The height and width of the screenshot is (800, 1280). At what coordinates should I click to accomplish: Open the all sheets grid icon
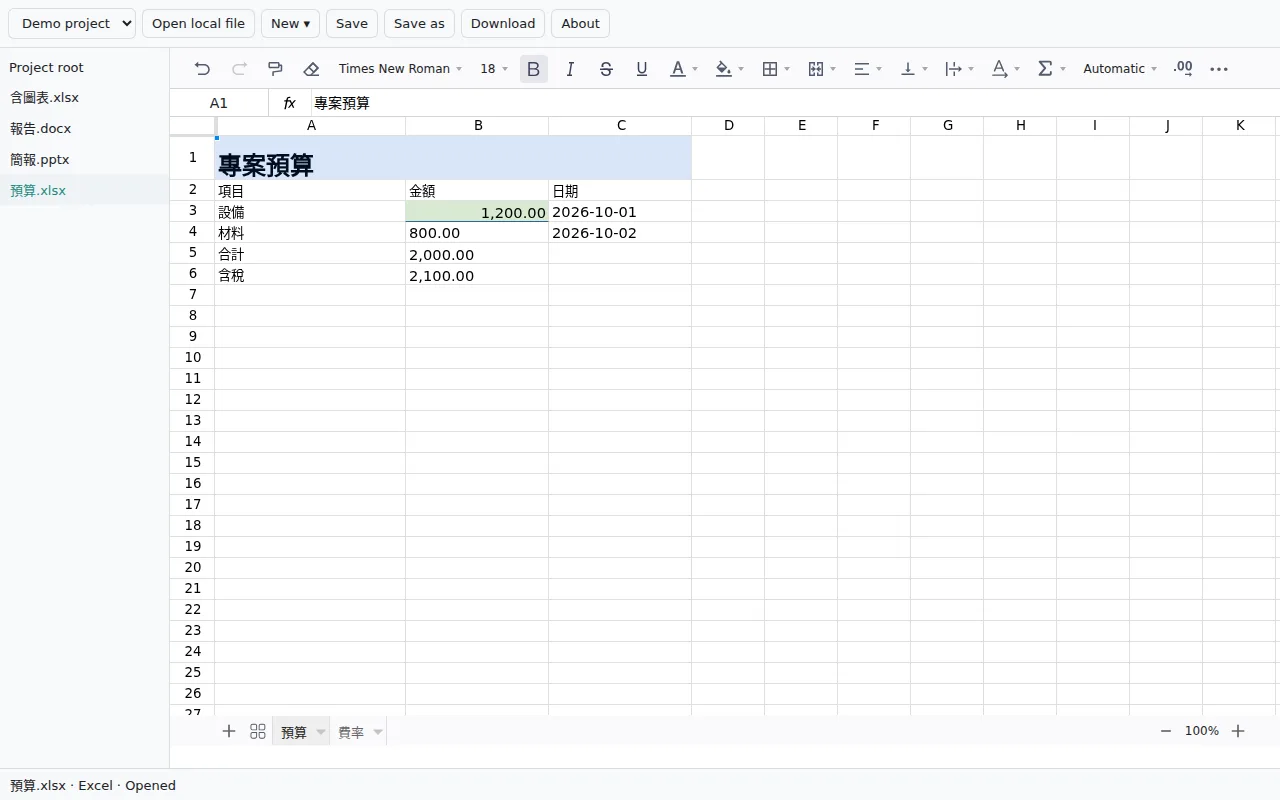coord(258,732)
